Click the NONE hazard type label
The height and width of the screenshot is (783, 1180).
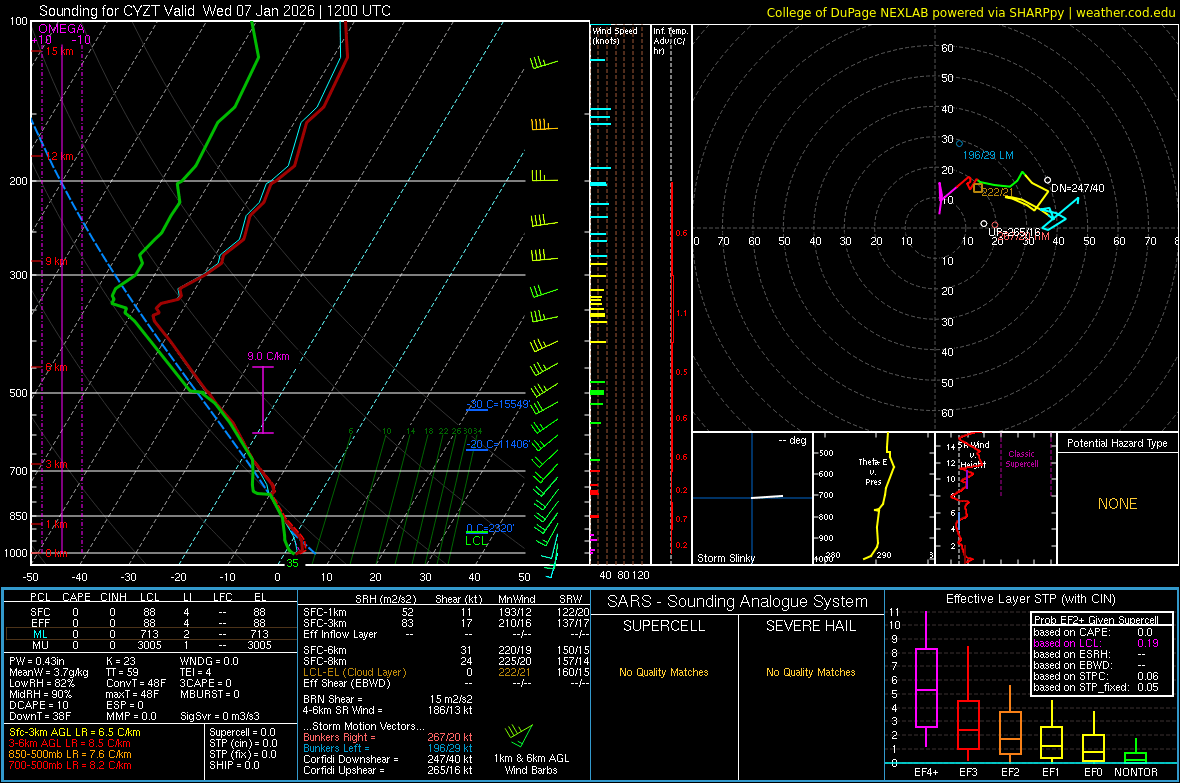click(x=1117, y=504)
